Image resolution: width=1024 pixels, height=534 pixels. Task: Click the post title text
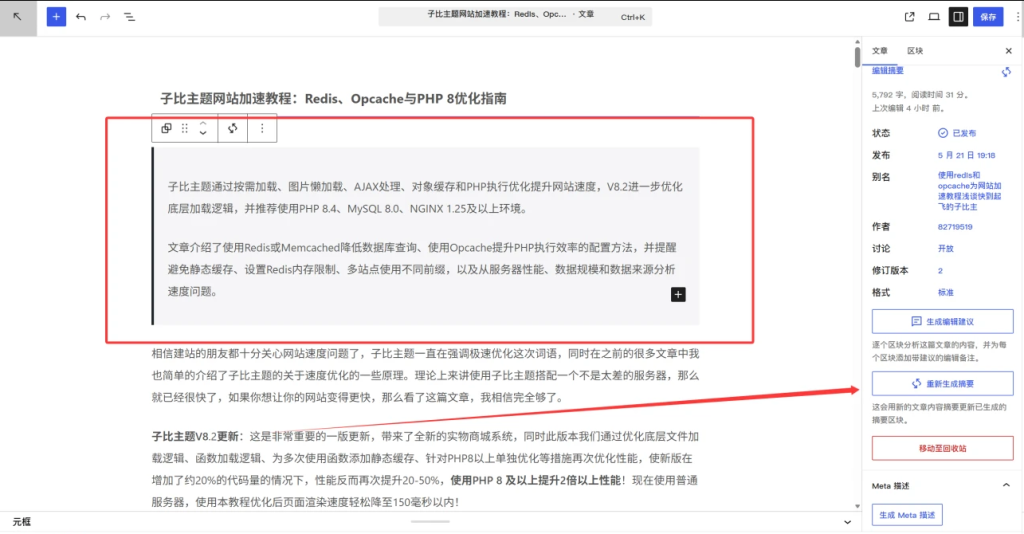334,99
